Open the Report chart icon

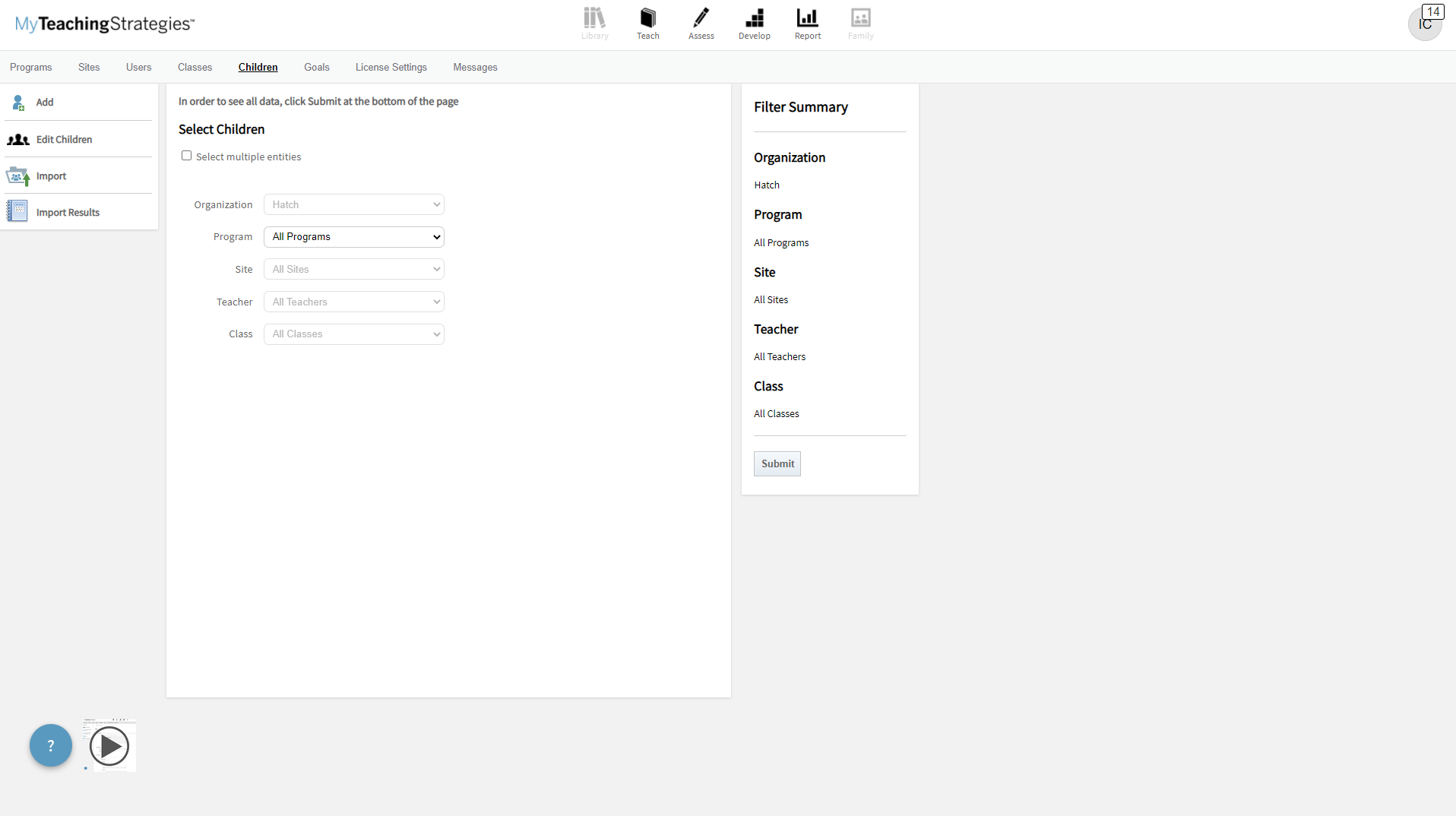[807, 18]
